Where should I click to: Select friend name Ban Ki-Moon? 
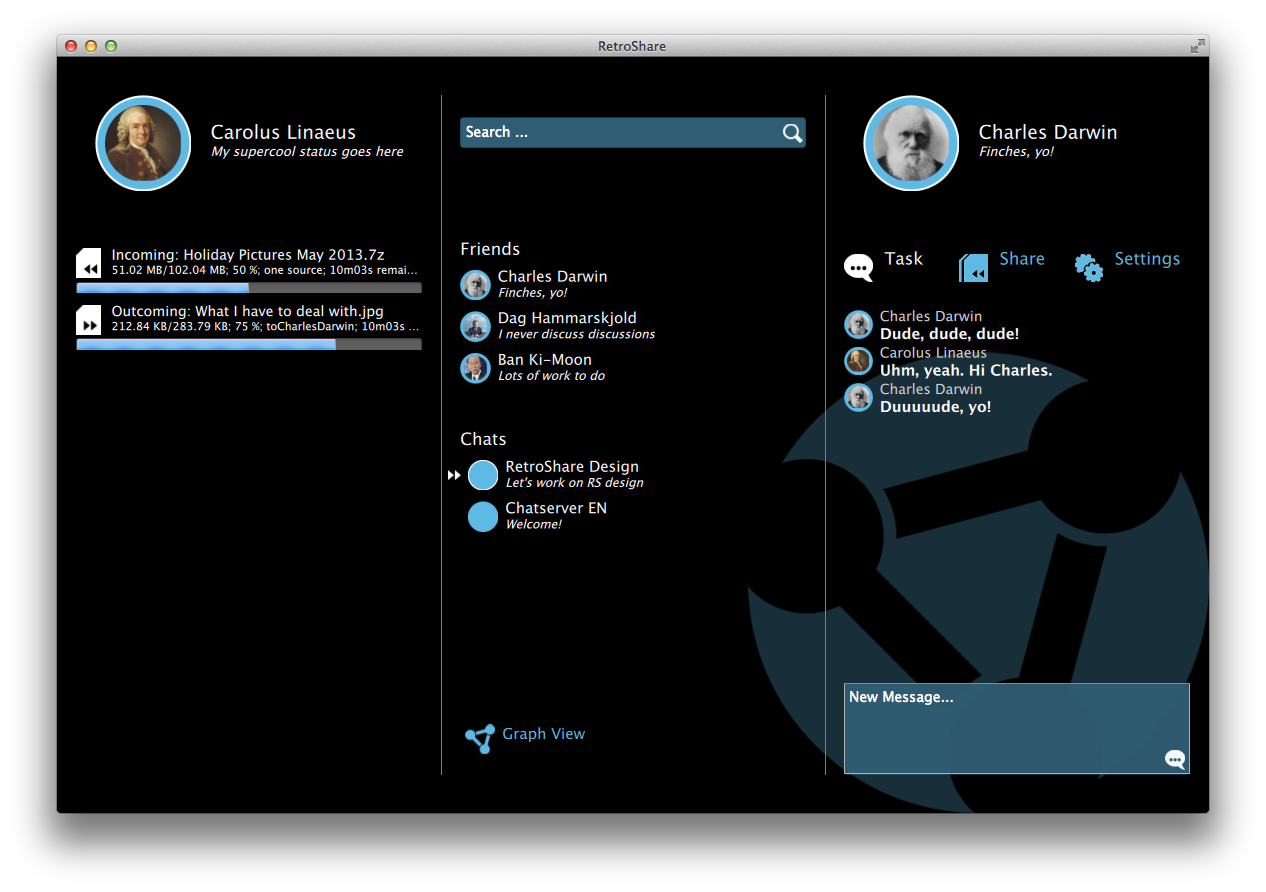tap(545, 360)
